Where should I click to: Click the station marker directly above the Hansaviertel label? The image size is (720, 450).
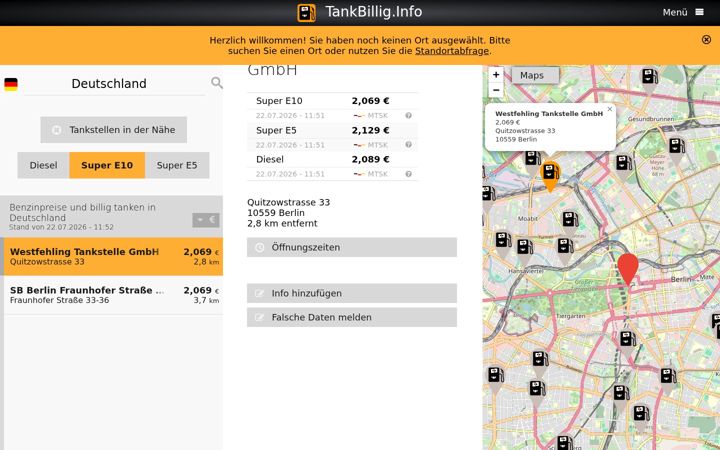click(524, 250)
